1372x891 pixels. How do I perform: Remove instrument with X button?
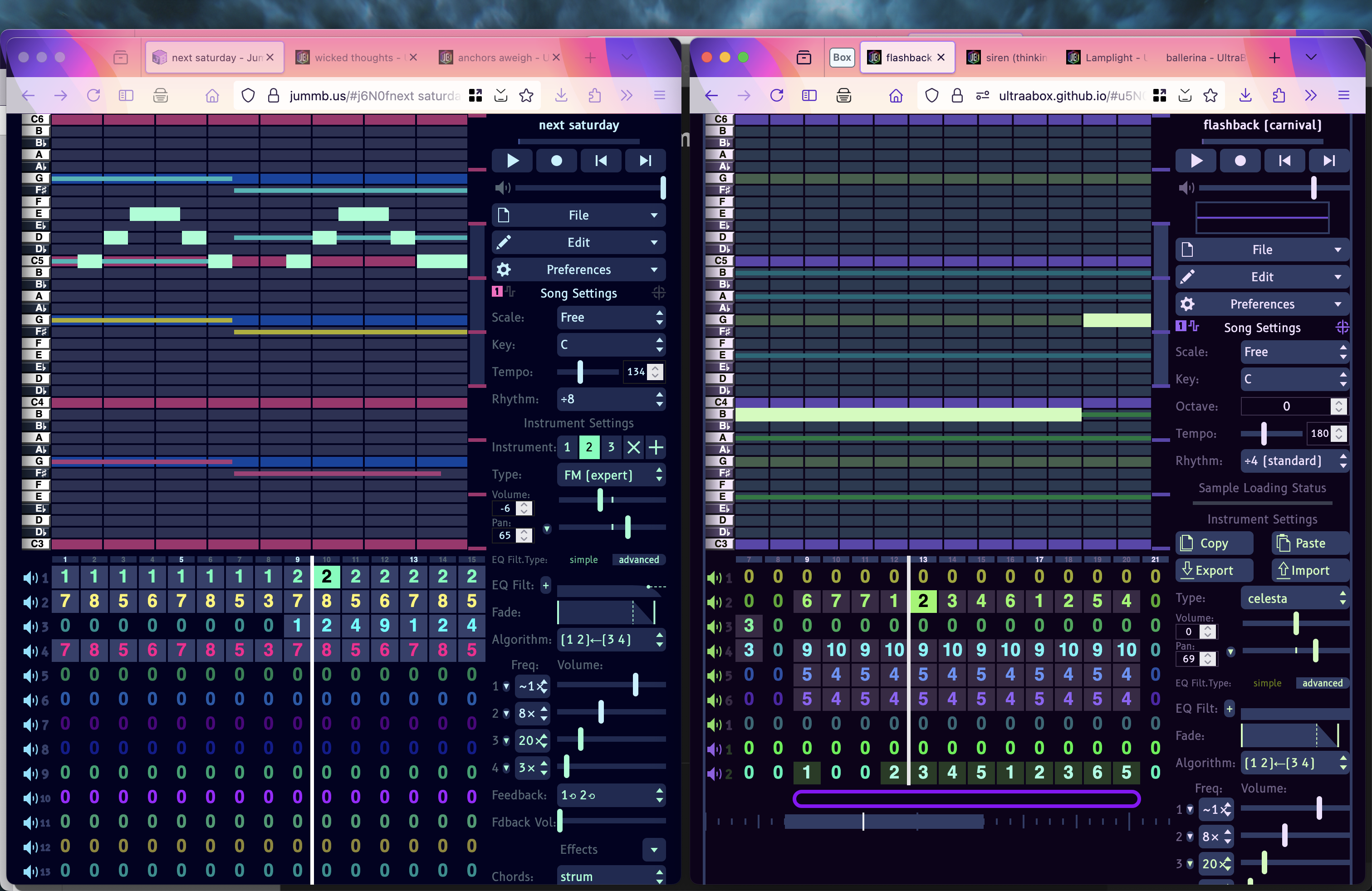633,447
